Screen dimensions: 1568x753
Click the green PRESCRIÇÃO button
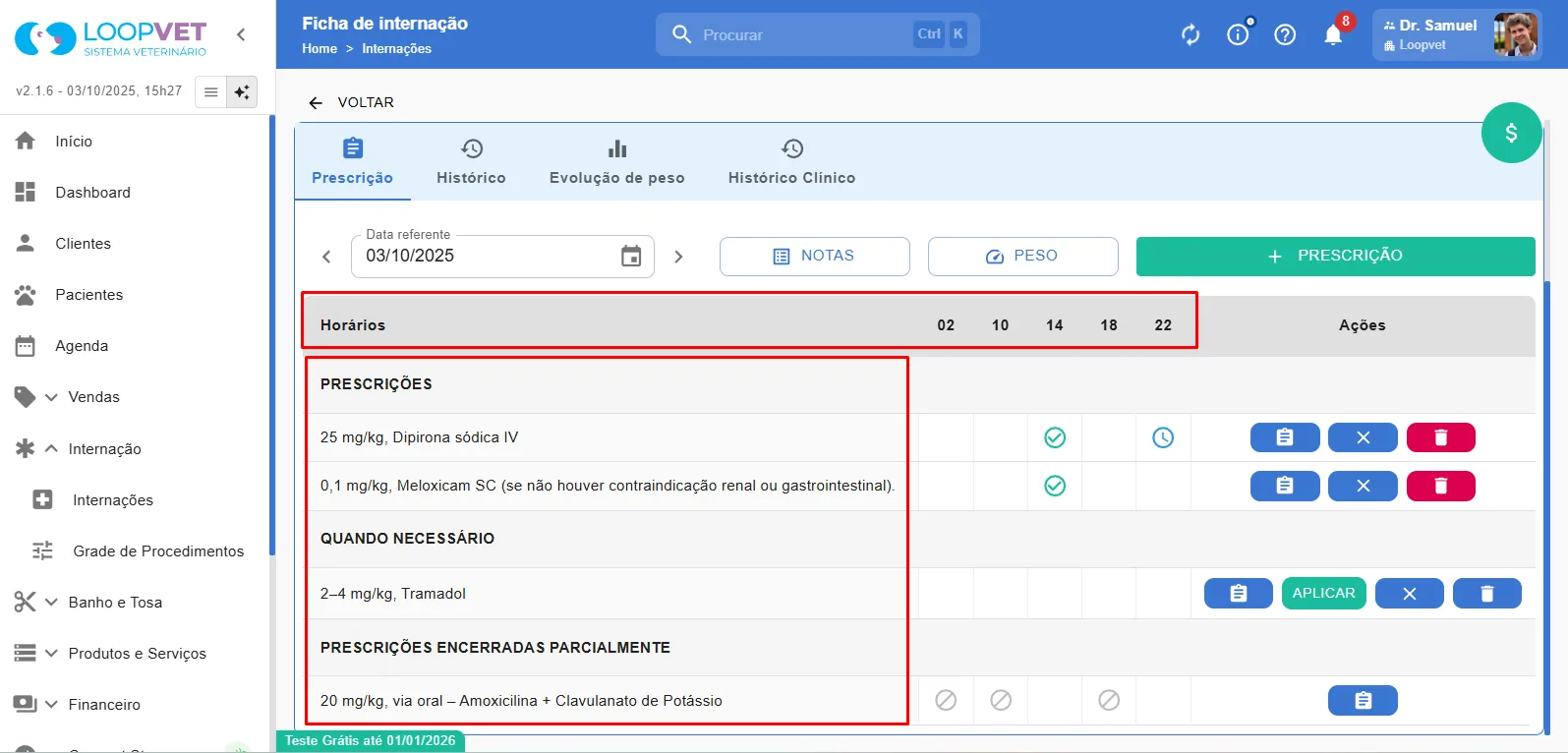[x=1335, y=257]
